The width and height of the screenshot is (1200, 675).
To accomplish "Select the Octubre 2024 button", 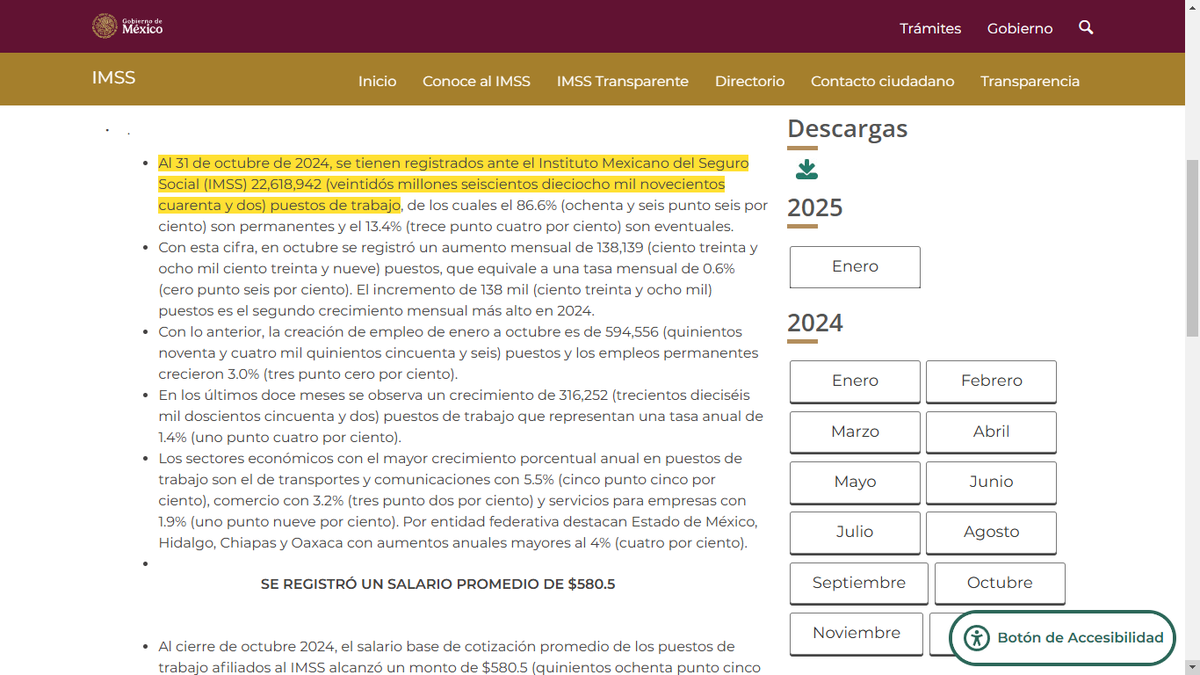I will click(x=1000, y=583).
